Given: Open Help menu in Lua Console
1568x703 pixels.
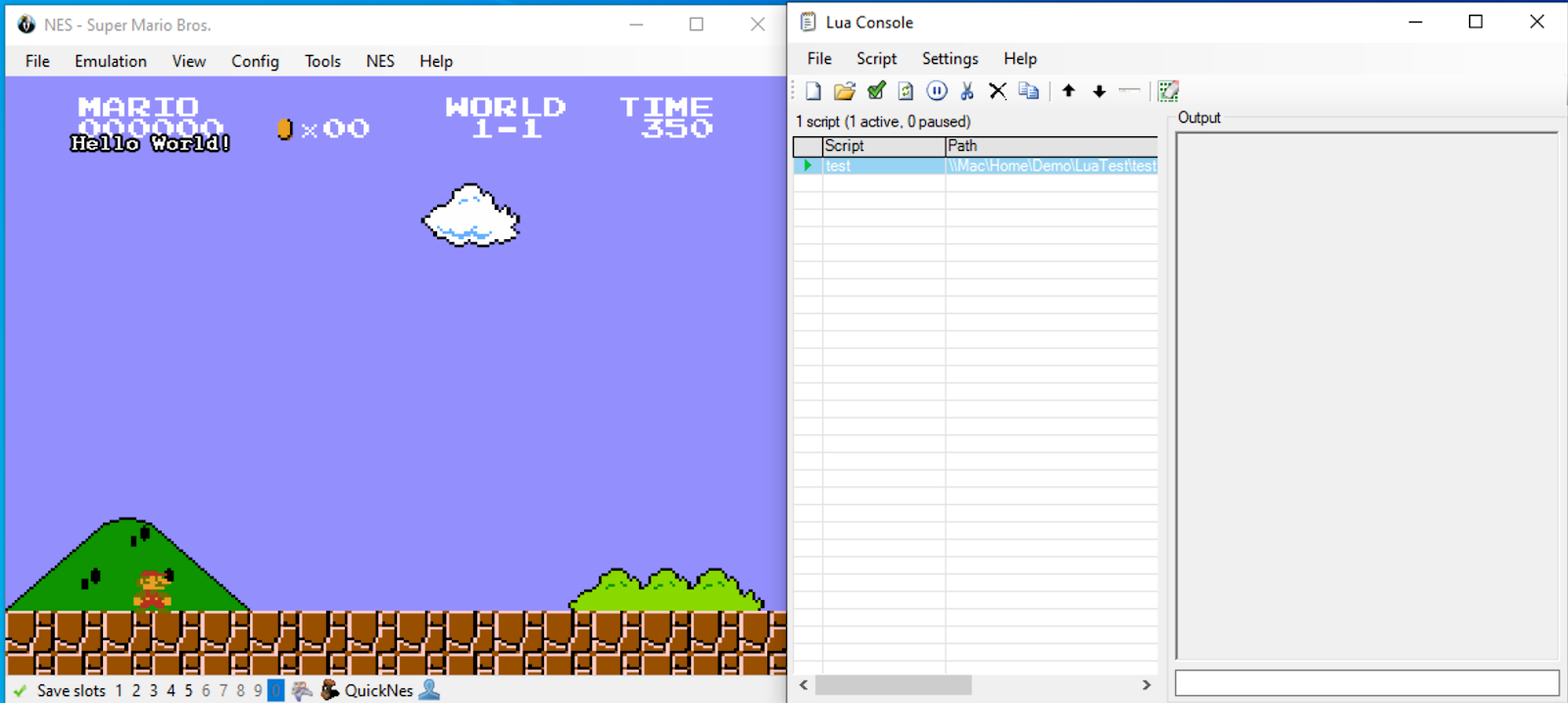Looking at the screenshot, I should (1020, 59).
